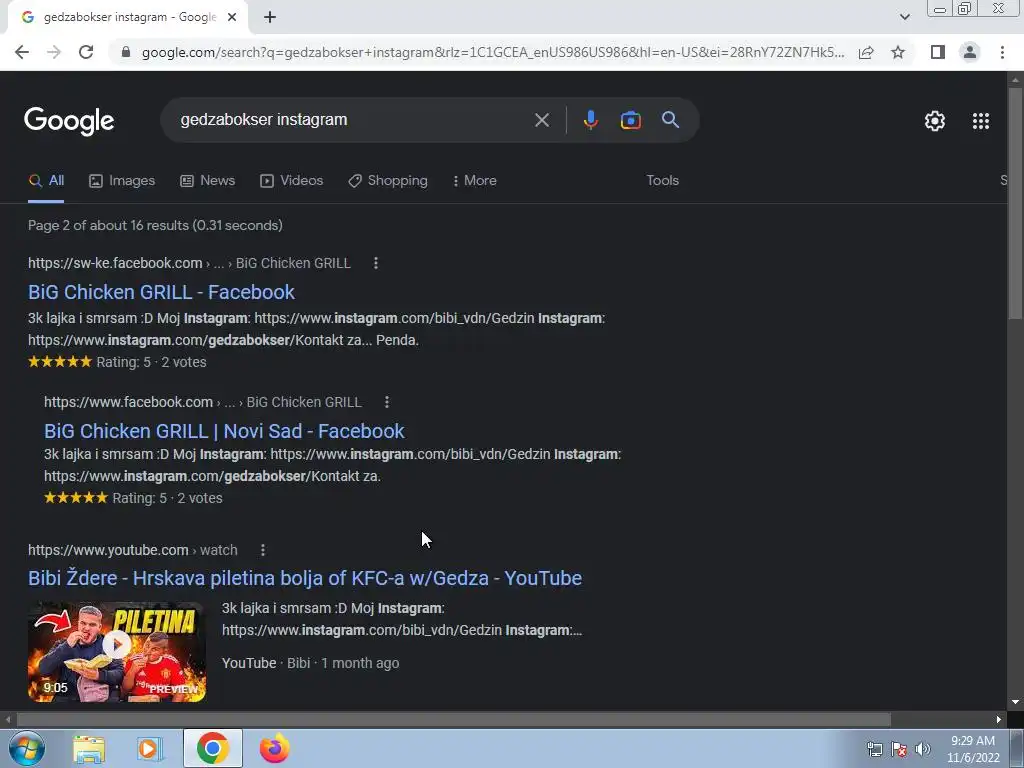This screenshot has height=768, width=1024.
Task: Click the https://www.youtube.com › watch breadcrumb
Action: click(x=133, y=551)
